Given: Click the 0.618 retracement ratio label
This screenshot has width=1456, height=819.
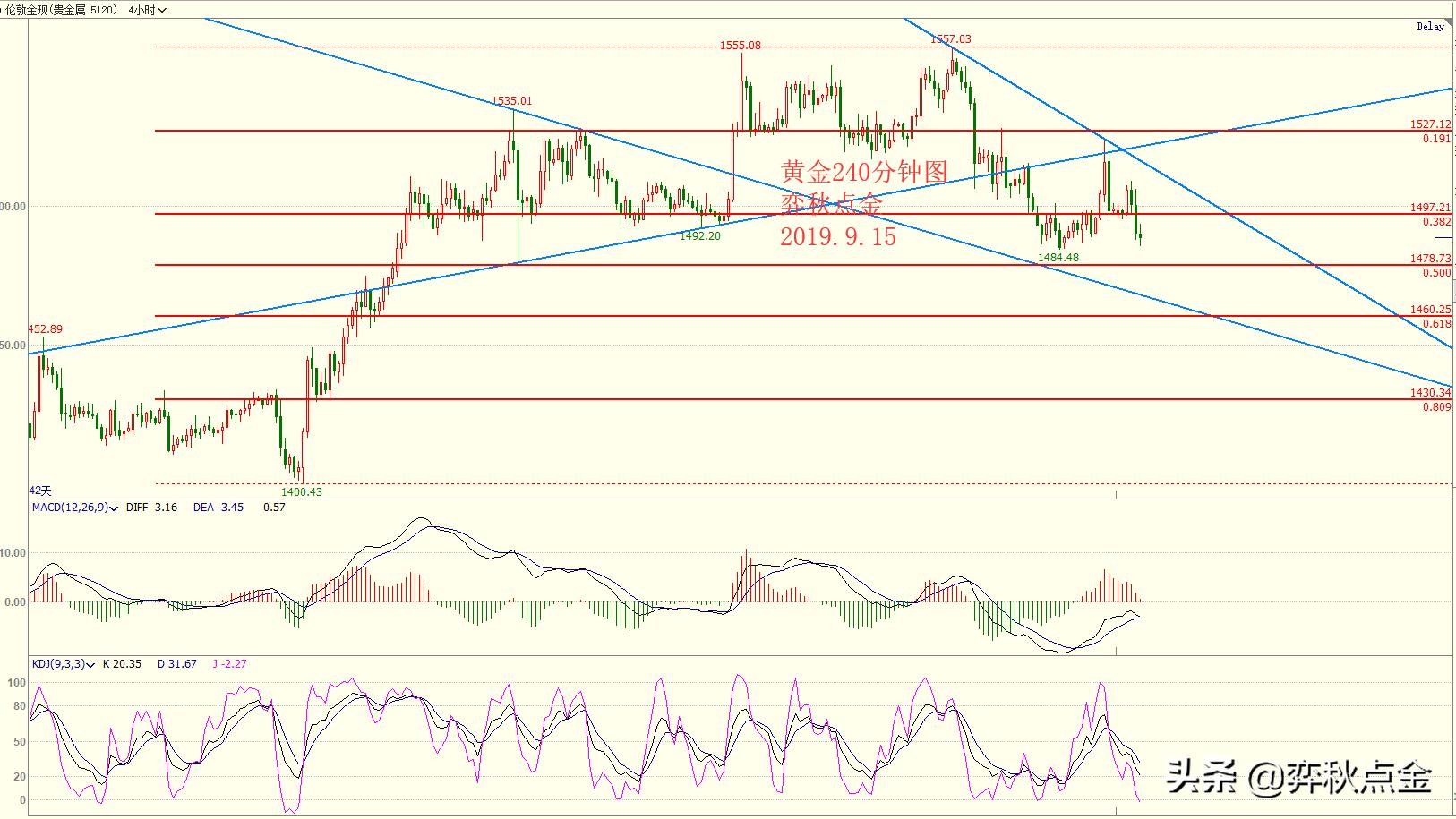Looking at the screenshot, I should click(1436, 324).
